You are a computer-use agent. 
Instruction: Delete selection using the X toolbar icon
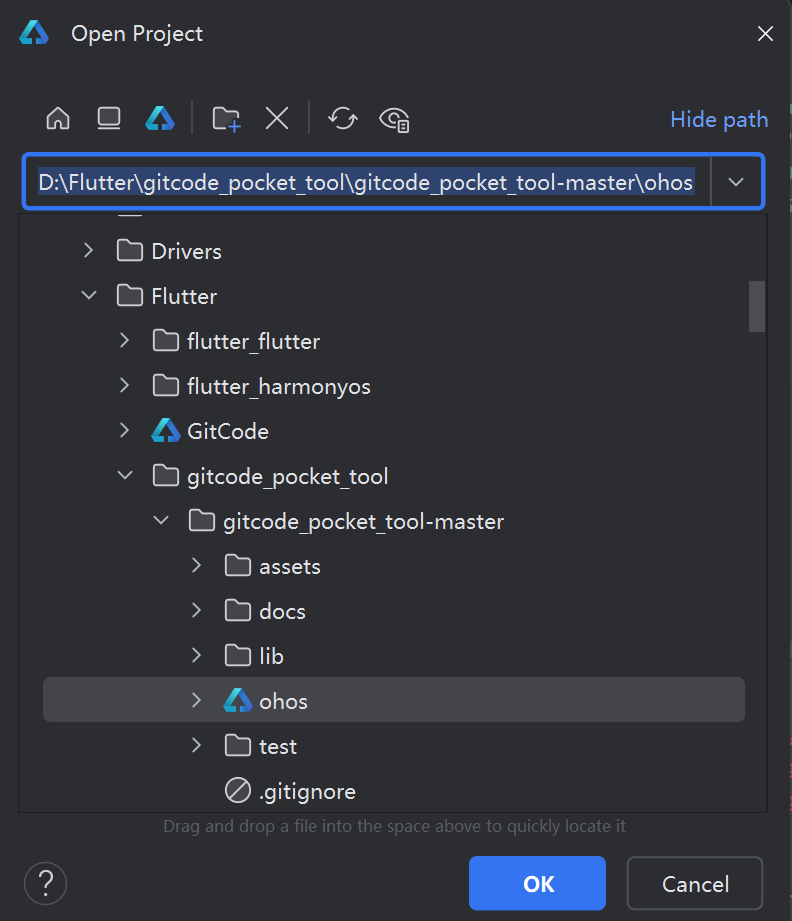pos(277,118)
